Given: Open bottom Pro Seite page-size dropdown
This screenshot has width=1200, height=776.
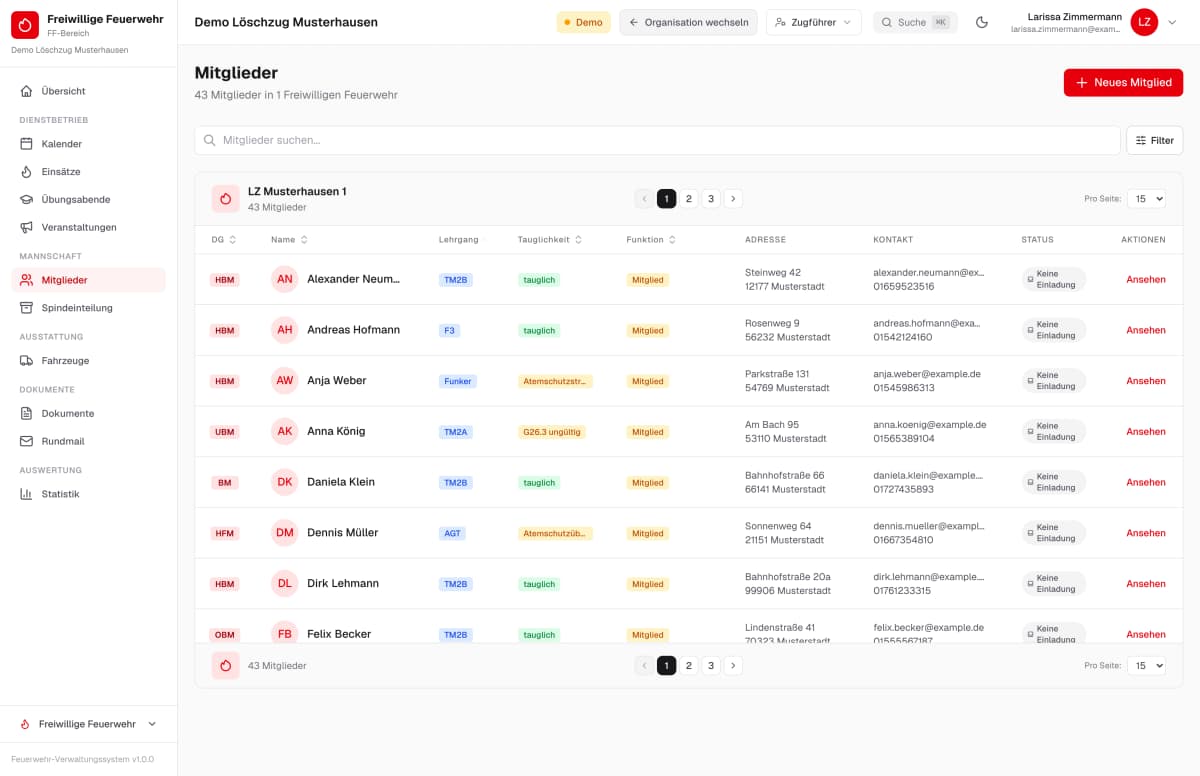Looking at the screenshot, I should click(1146, 665).
